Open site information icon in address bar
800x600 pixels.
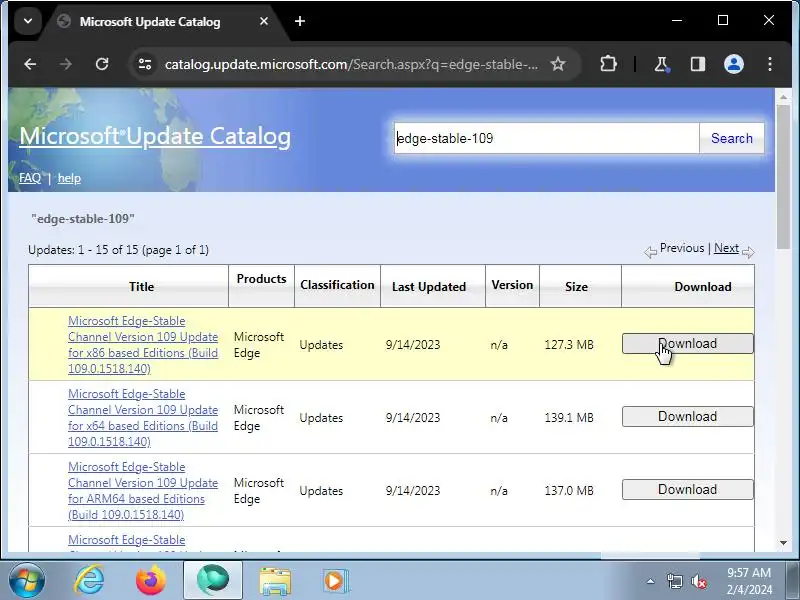(145, 64)
